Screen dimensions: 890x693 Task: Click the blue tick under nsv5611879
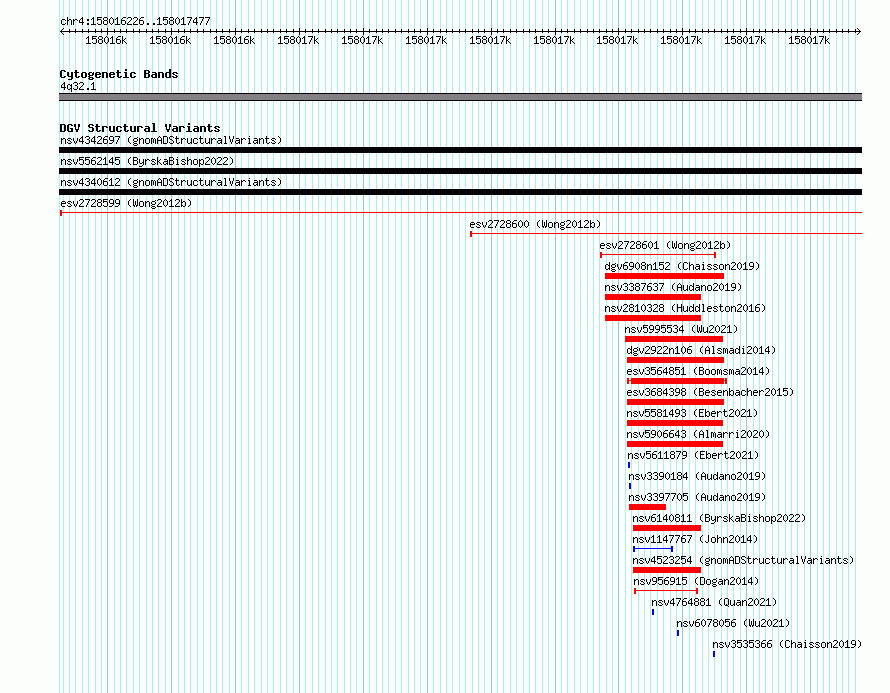[629, 465]
